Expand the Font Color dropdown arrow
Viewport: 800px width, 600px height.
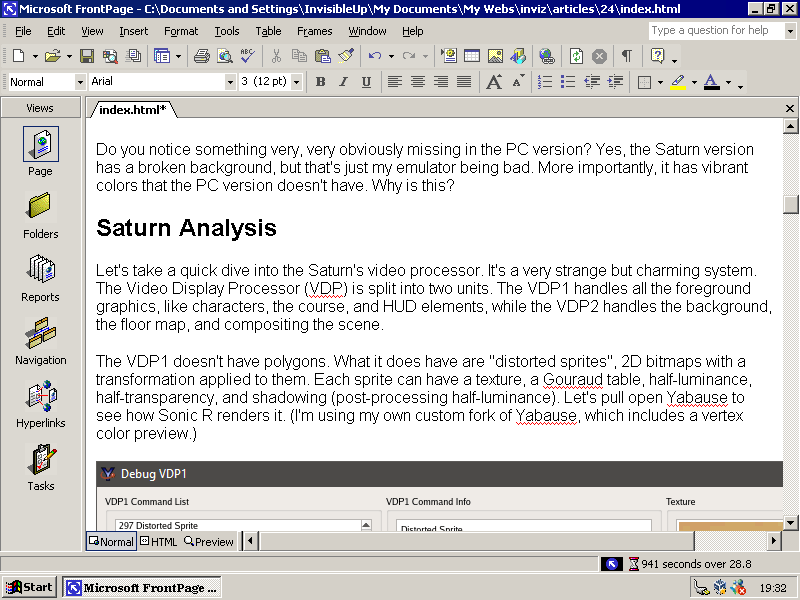coord(728,82)
